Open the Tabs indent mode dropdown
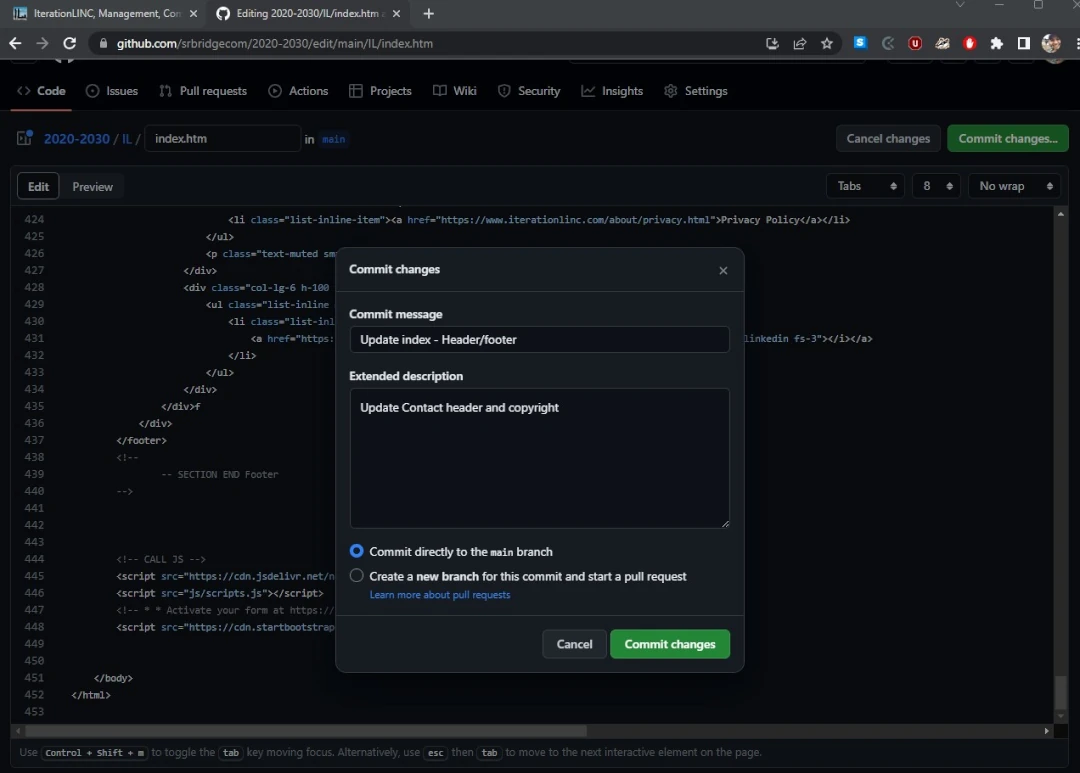 click(x=866, y=186)
